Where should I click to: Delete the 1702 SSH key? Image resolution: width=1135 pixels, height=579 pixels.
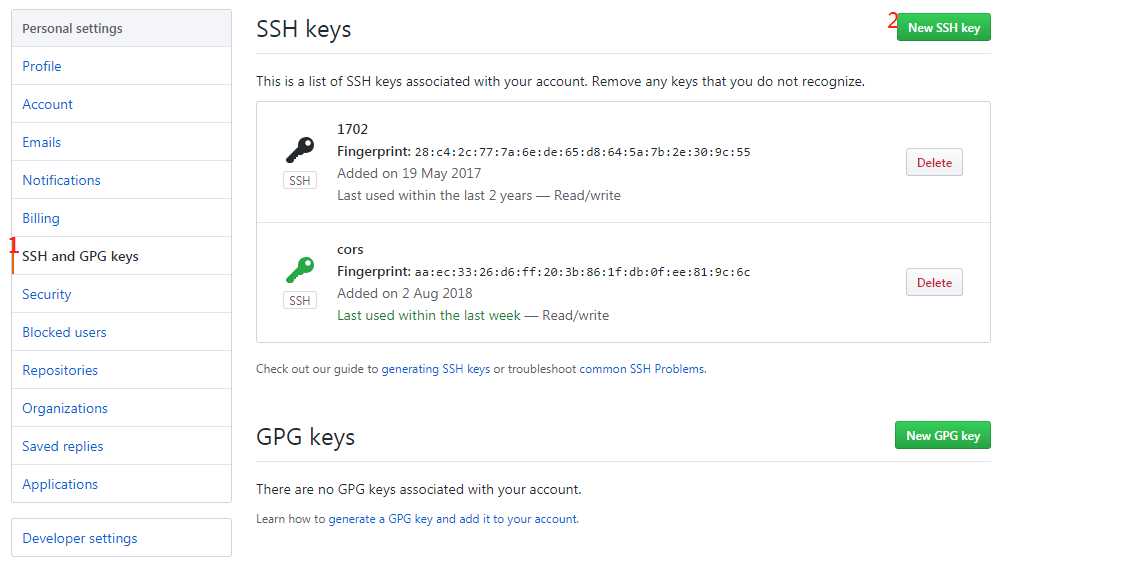[x=934, y=163]
